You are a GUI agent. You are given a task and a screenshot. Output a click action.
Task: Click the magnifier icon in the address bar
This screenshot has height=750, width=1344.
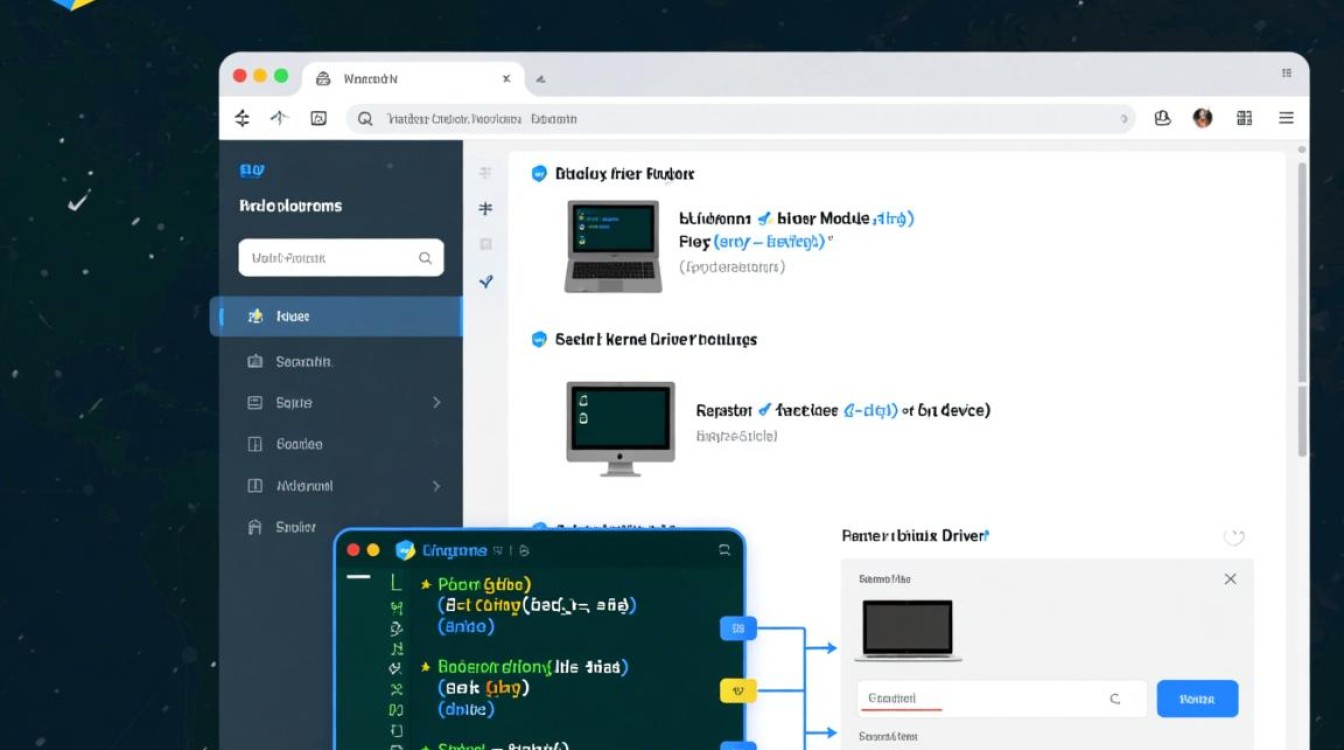click(x=365, y=118)
